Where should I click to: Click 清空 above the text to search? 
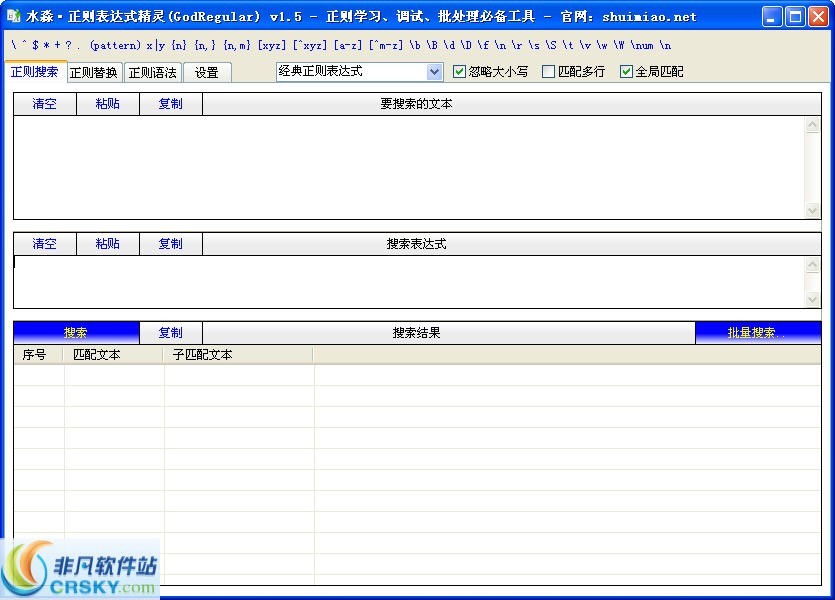[45, 104]
